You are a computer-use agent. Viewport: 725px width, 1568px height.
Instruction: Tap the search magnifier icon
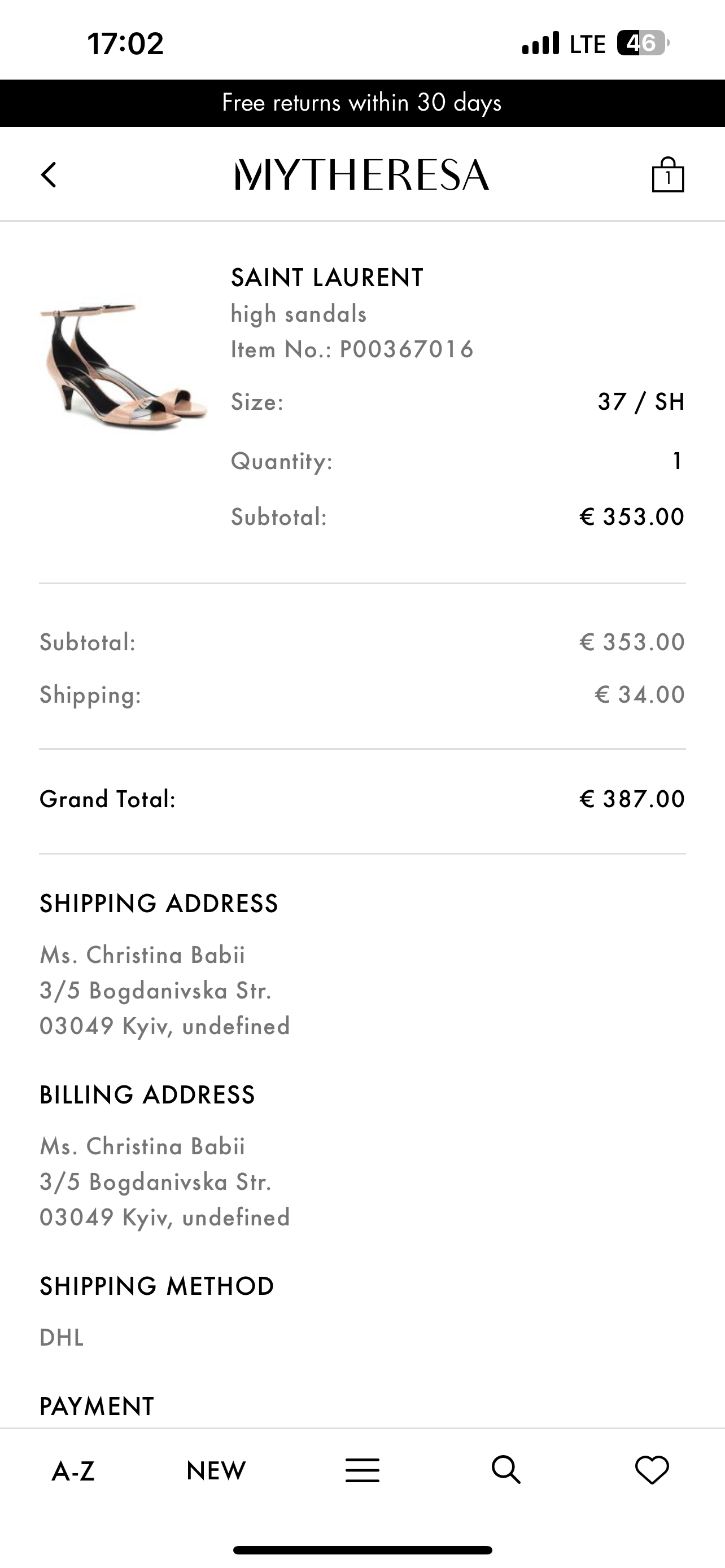click(x=506, y=1470)
